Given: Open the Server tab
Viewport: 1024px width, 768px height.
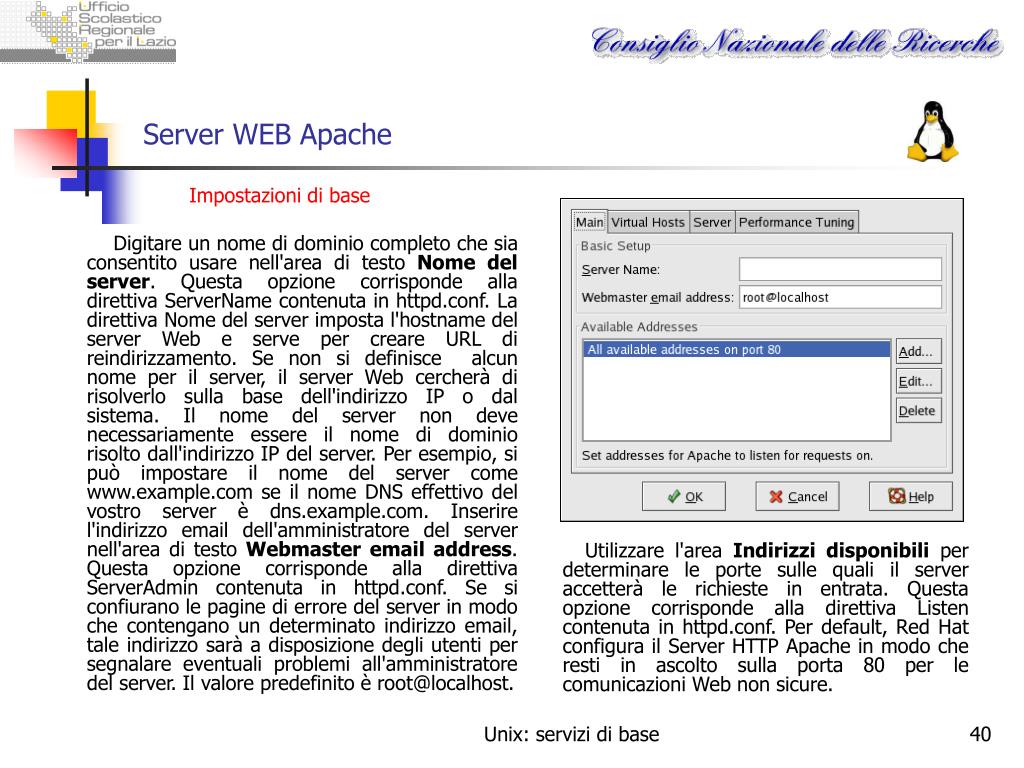Looking at the screenshot, I should click(712, 222).
